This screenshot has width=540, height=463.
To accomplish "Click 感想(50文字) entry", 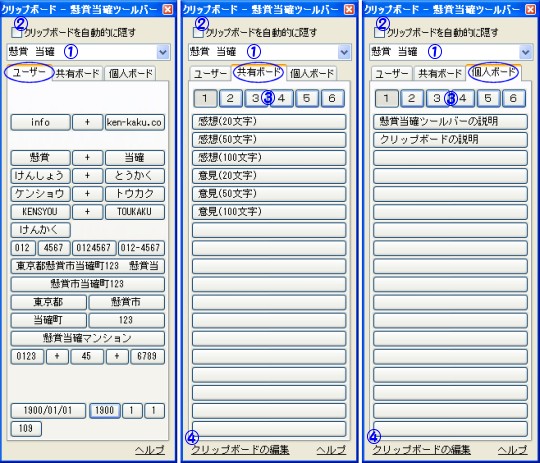I will (269, 140).
